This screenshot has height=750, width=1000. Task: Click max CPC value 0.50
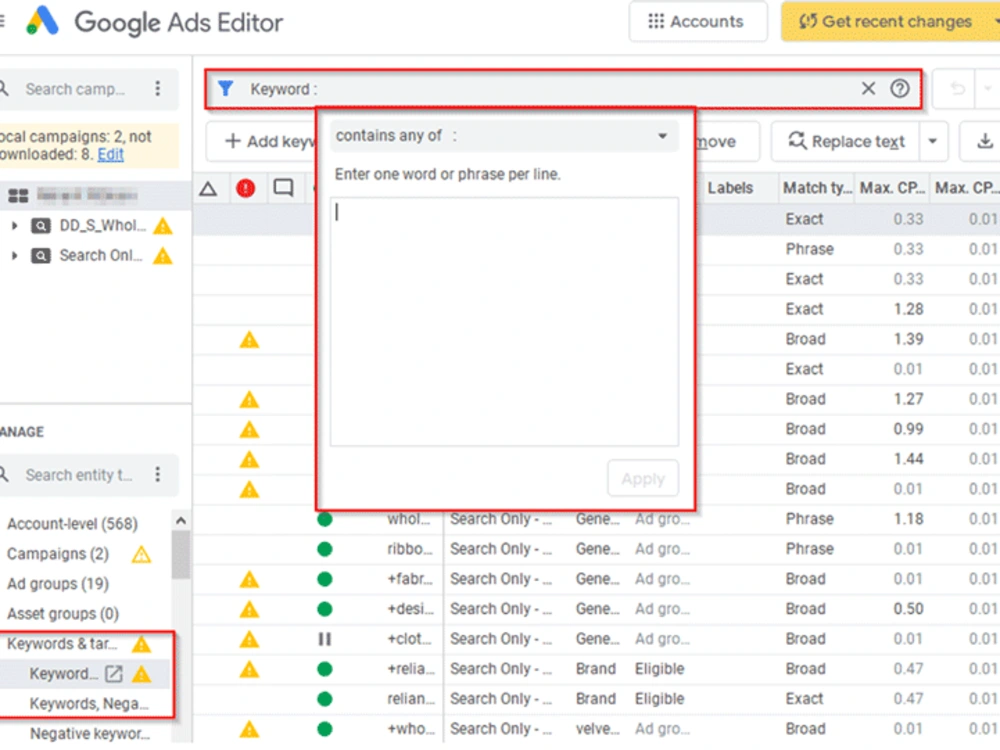coord(908,609)
